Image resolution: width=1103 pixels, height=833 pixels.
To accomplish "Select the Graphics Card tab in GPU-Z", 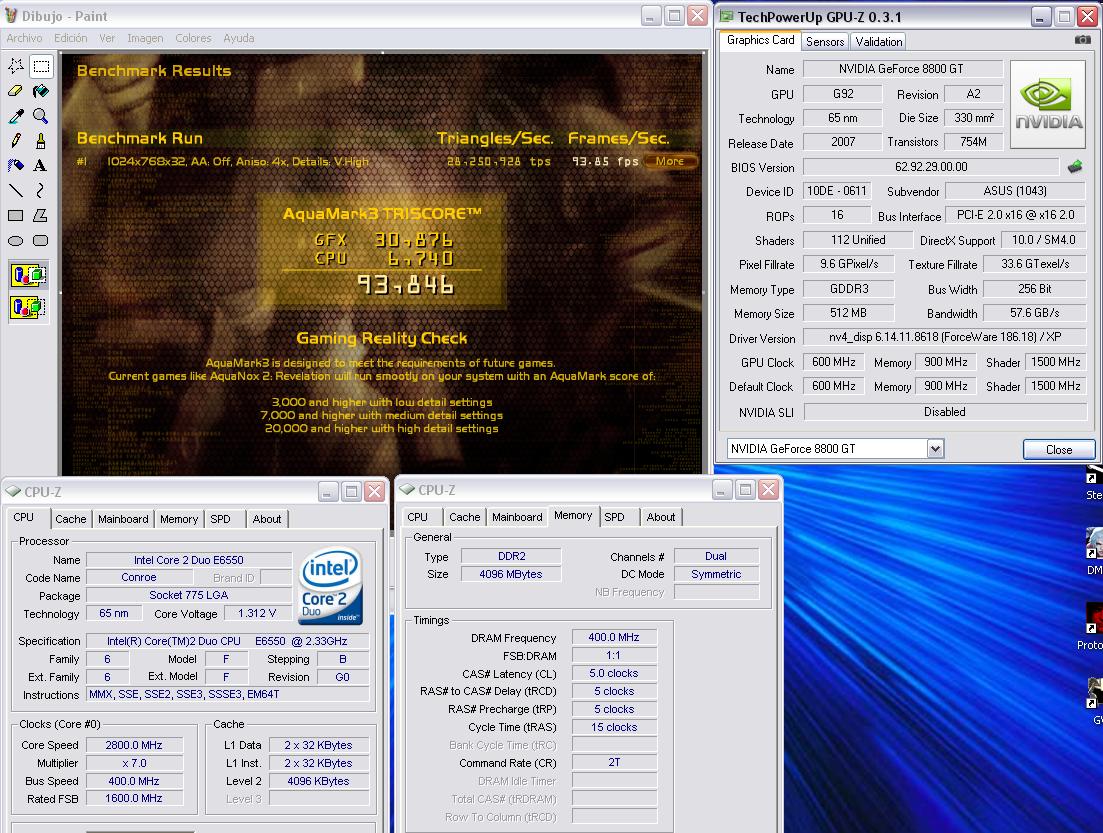I will [x=760, y=40].
